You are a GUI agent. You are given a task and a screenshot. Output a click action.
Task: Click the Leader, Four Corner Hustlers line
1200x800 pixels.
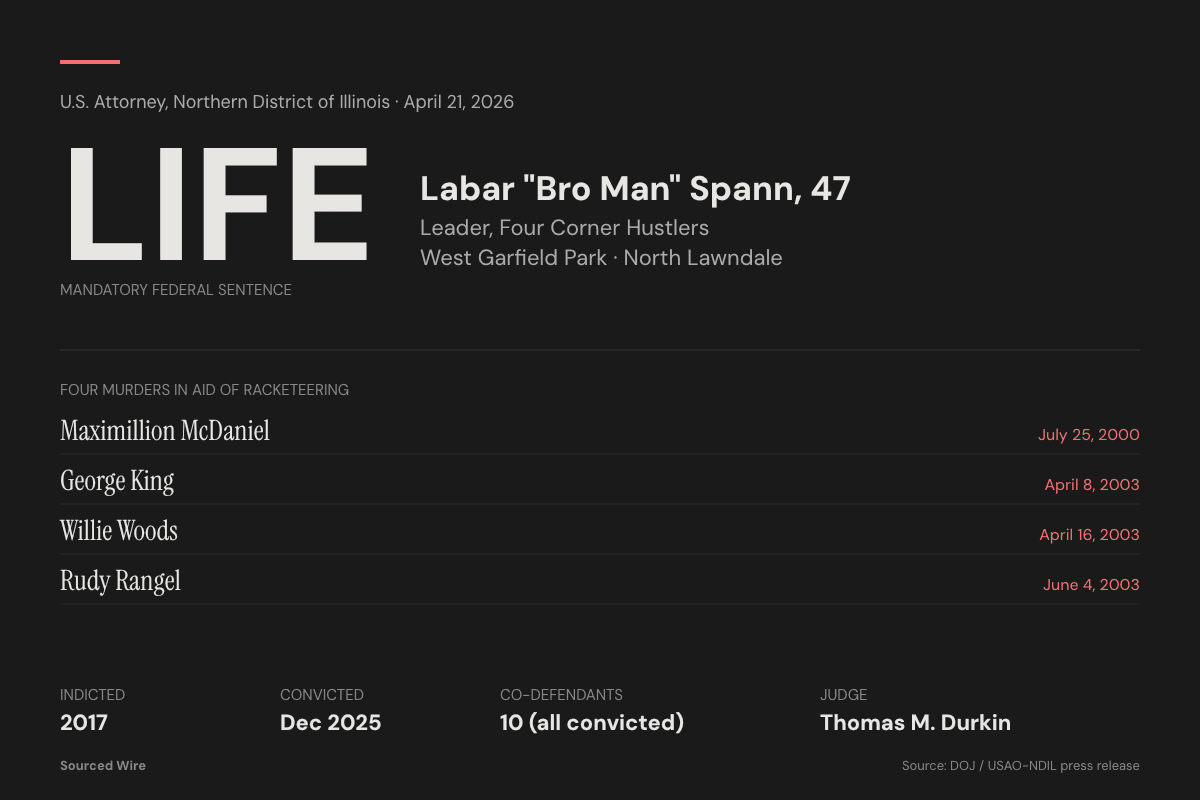pyautogui.click(x=564, y=228)
